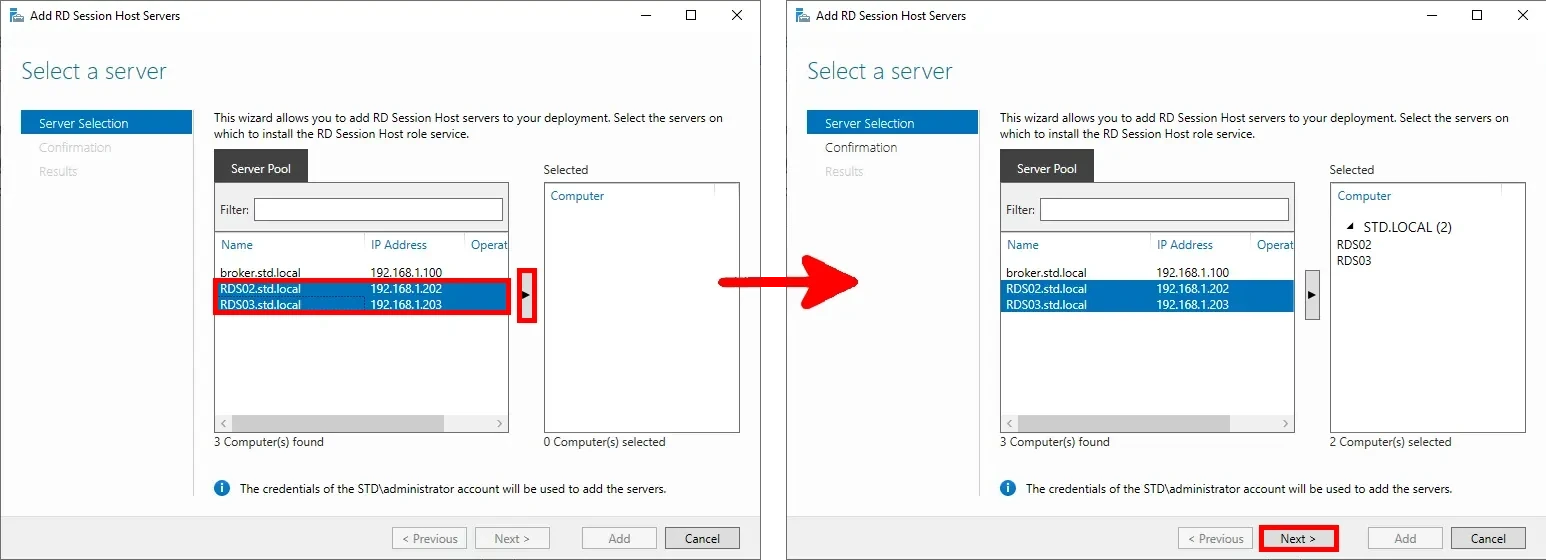This screenshot has width=1546, height=560.
Task: Open Server Selection step in right window
Action: pyautogui.click(x=892, y=123)
